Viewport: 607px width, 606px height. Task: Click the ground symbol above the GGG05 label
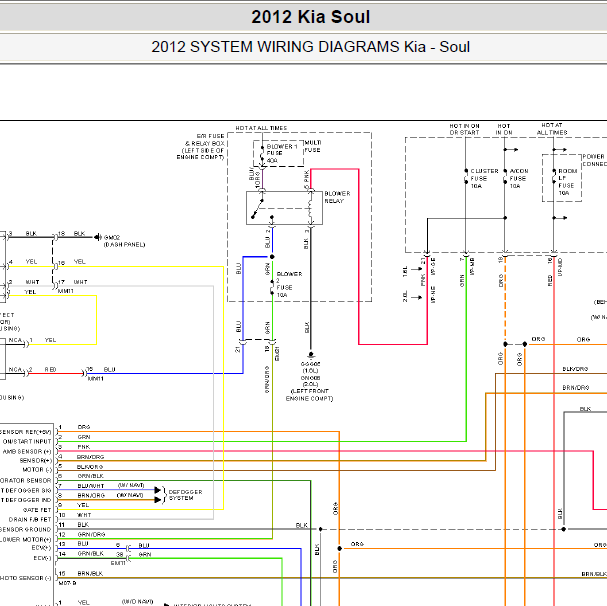[x=310, y=355]
